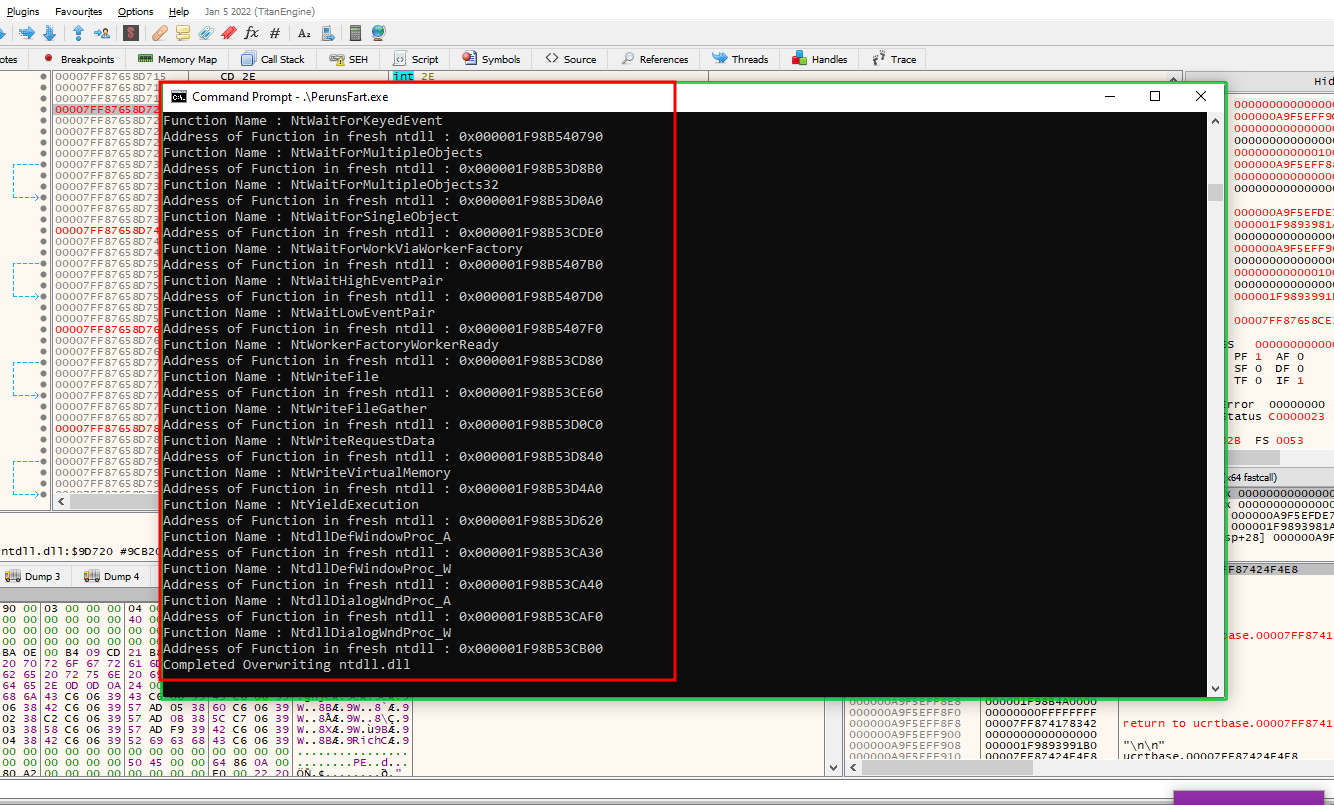Click the bookmarks red ribbon icon
The image size is (1334, 805).
coord(228,33)
